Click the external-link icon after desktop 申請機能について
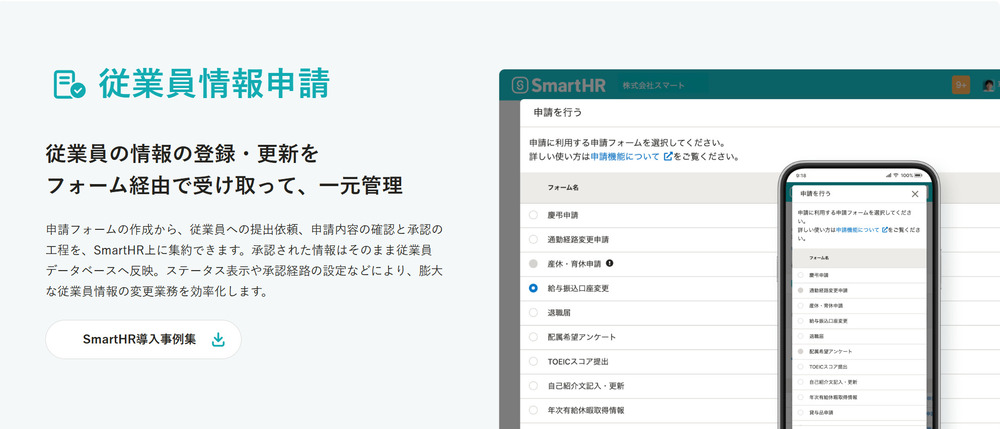 click(668, 156)
